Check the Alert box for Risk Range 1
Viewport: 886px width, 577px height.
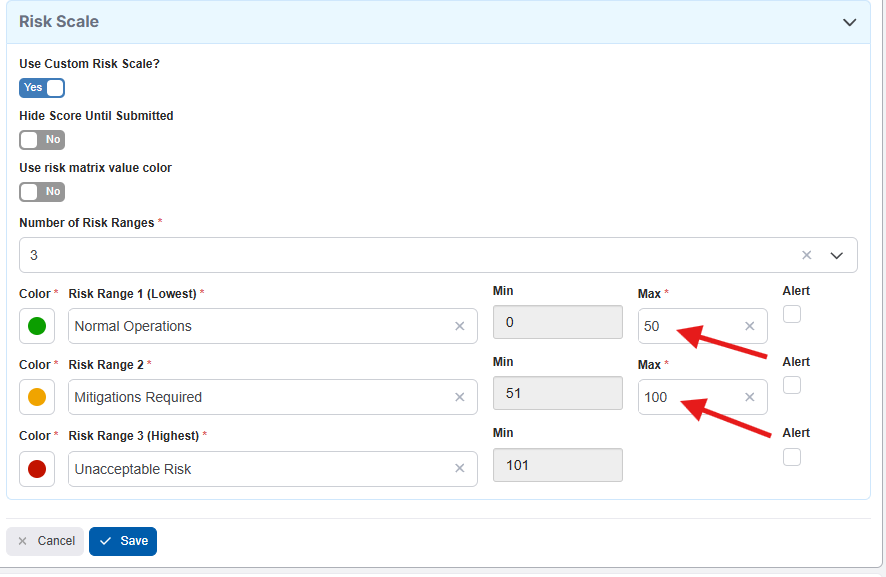tap(792, 314)
